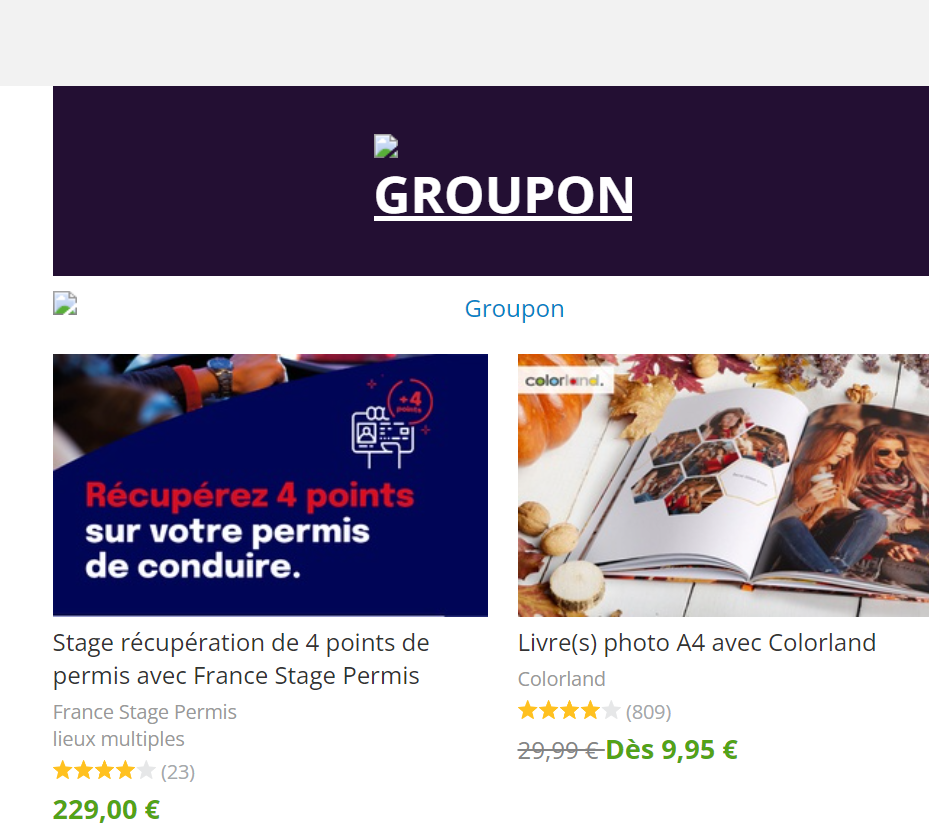Click the +4 points license icon in banner
Screen dimensions: 929x830
(392, 423)
